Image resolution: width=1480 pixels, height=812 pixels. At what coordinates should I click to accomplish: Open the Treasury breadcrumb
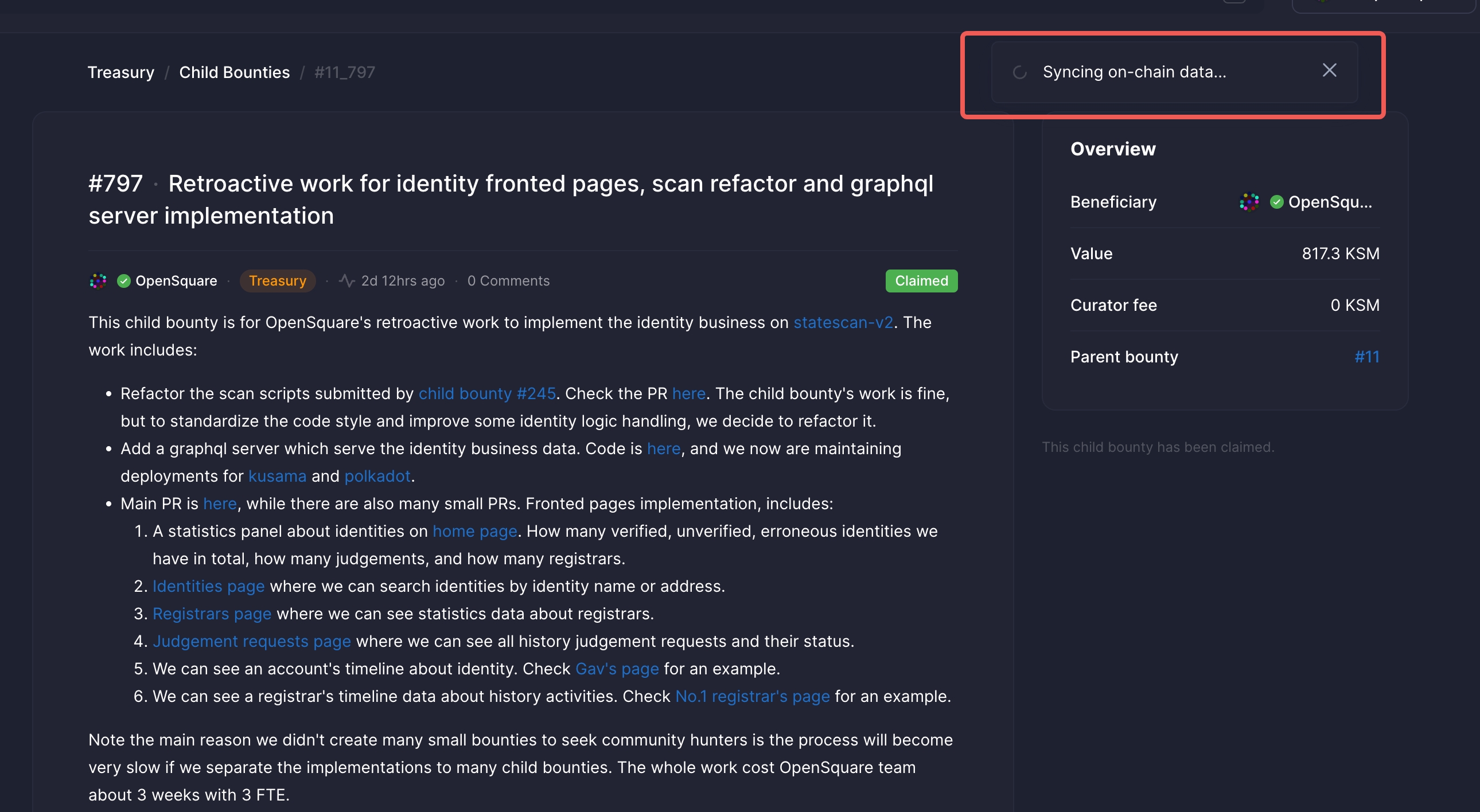point(120,72)
